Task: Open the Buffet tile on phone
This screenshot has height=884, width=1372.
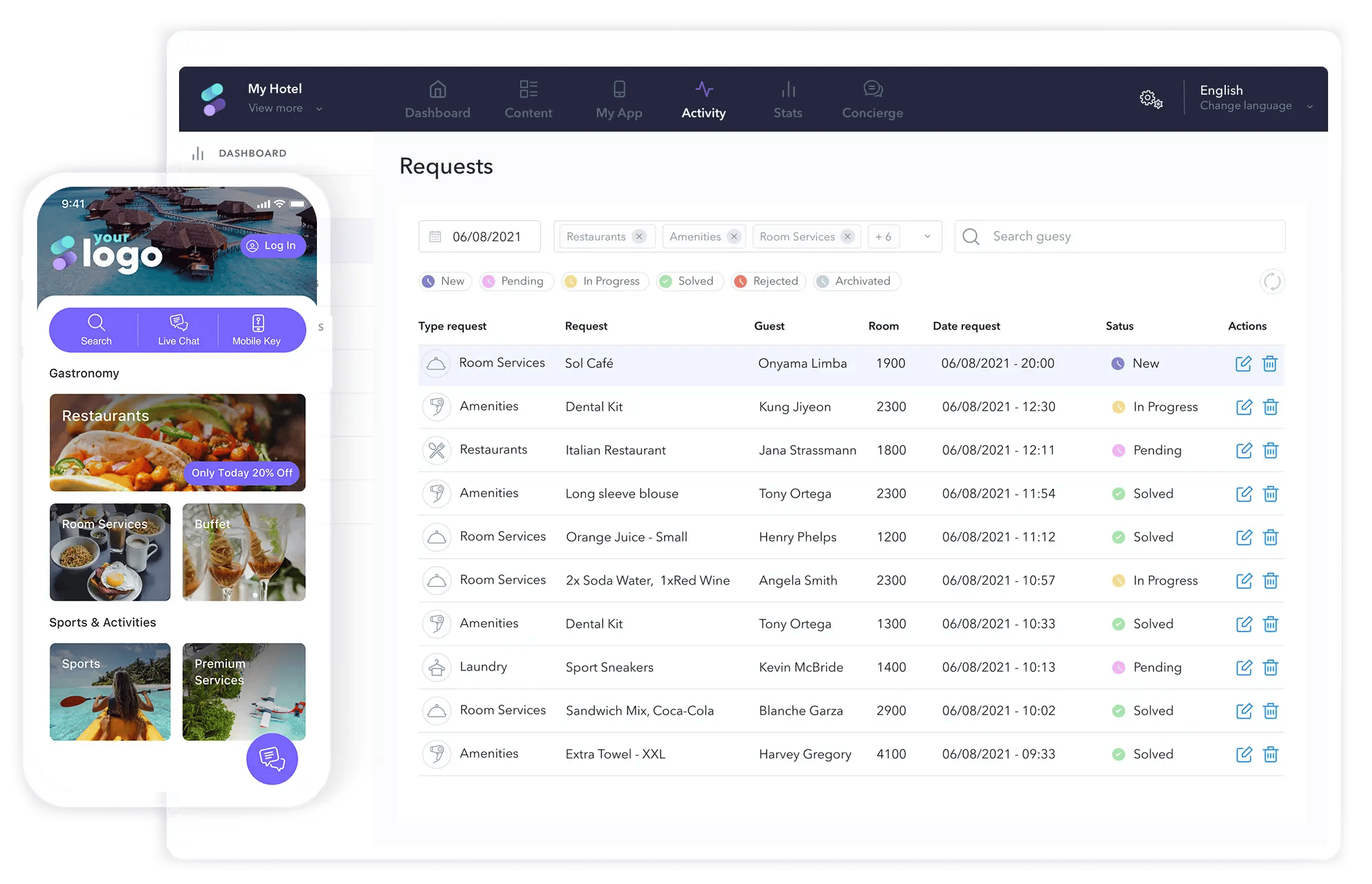Action: pos(244,552)
